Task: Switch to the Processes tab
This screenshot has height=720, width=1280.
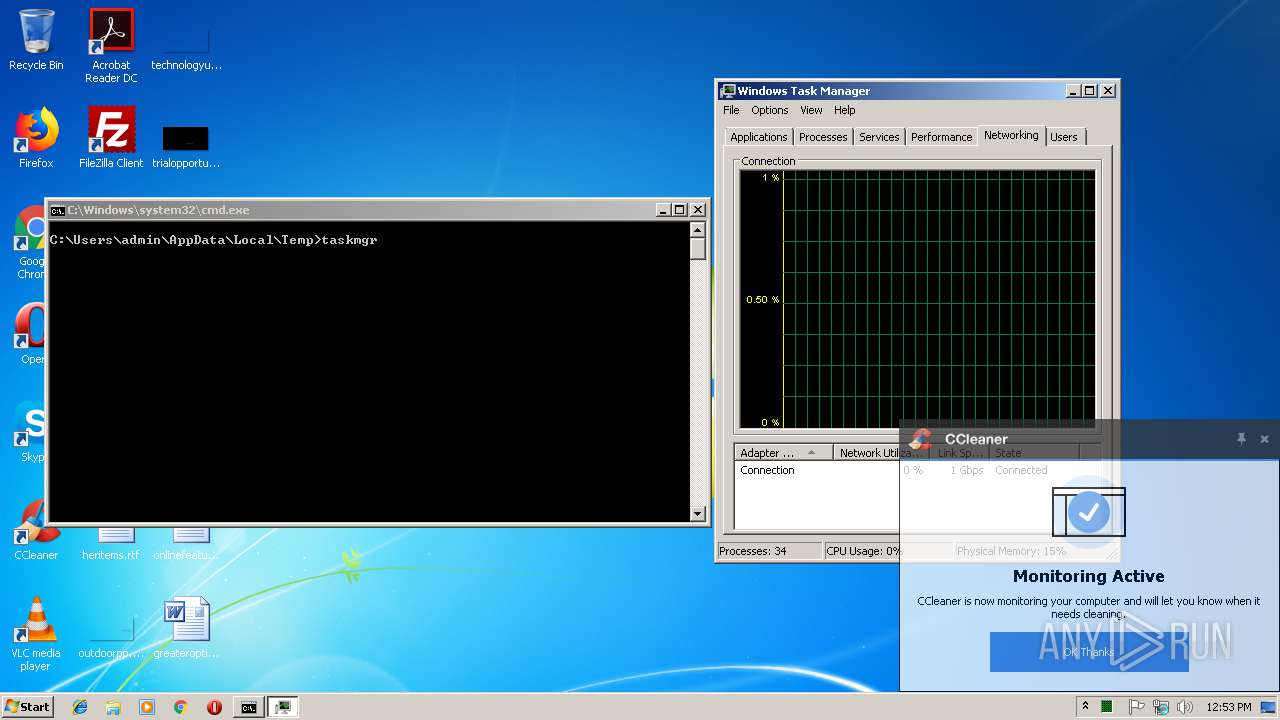Action: point(823,137)
